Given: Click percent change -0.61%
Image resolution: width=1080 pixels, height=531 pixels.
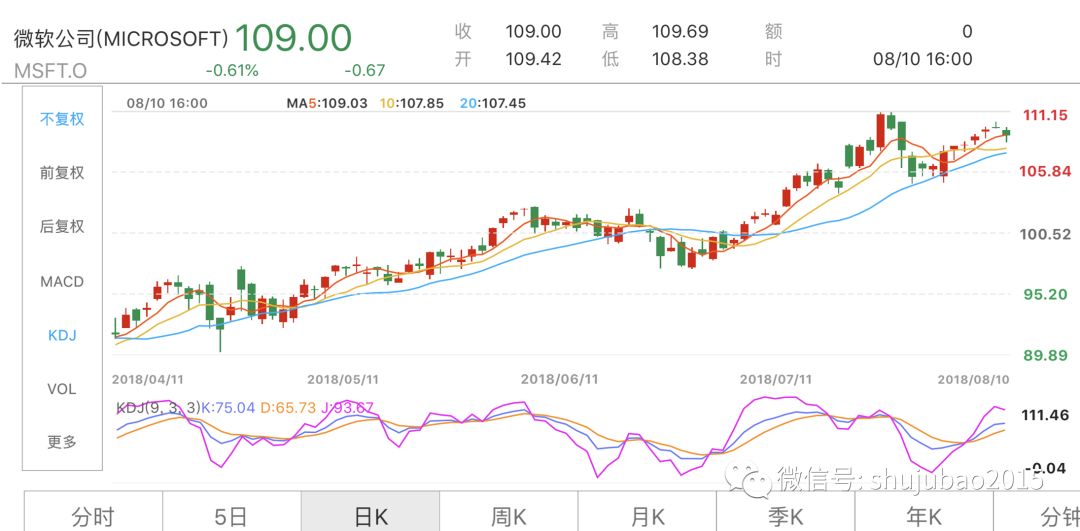Looking at the screenshot, I should click(232, 70).
